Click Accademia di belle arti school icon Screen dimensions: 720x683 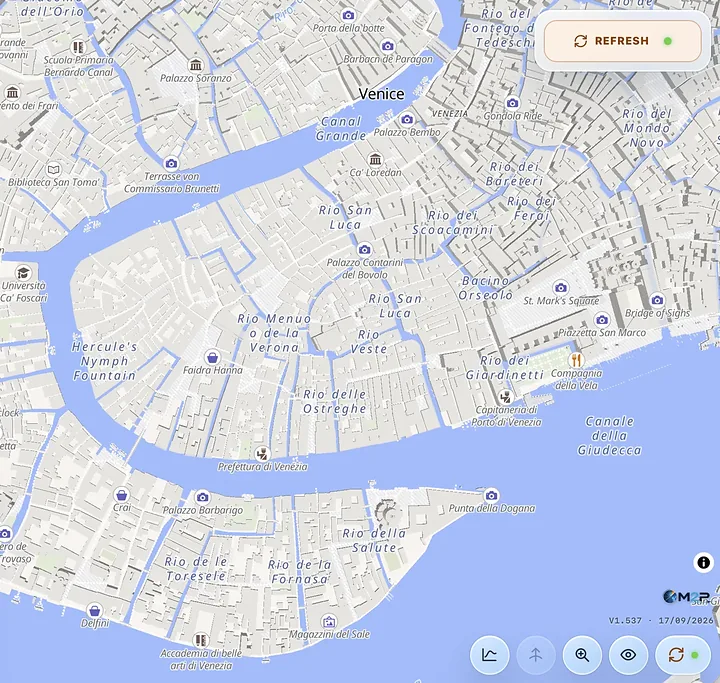200,640
